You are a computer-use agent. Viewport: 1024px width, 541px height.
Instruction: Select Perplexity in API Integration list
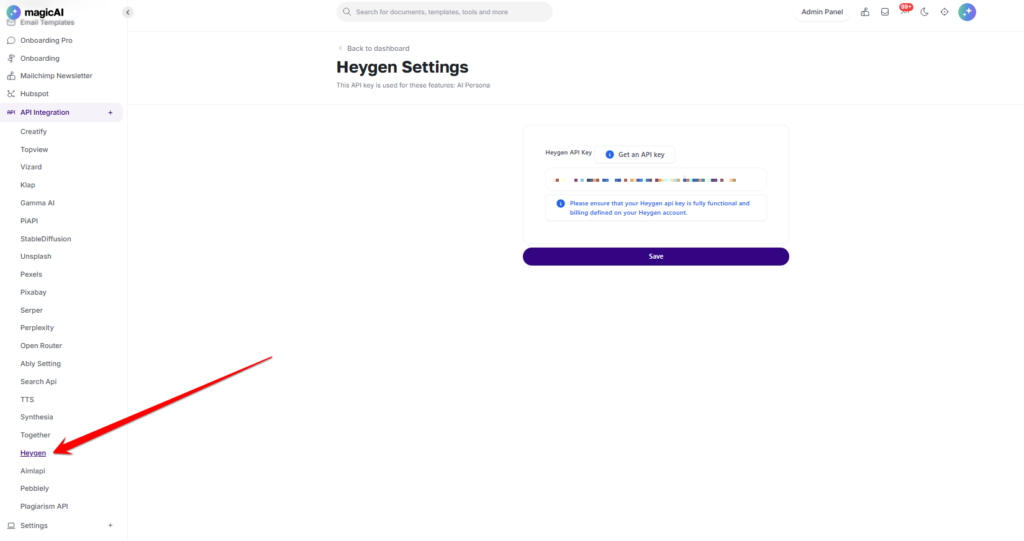click(x=37, y=327)
